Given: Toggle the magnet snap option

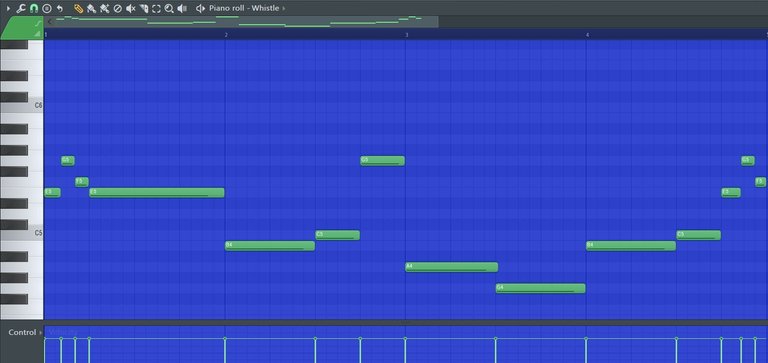Looking at the screenshot, I should pos(33,8).
